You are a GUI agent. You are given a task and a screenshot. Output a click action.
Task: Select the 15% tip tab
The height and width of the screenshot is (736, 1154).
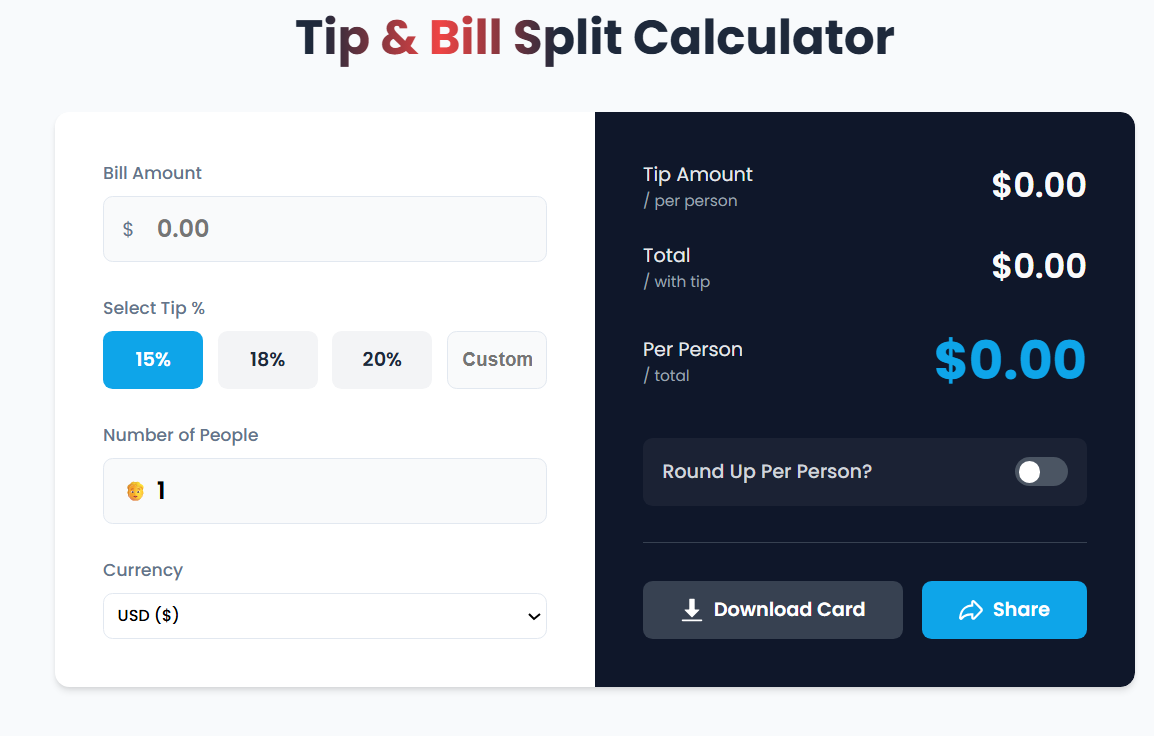tap(152, 359)
